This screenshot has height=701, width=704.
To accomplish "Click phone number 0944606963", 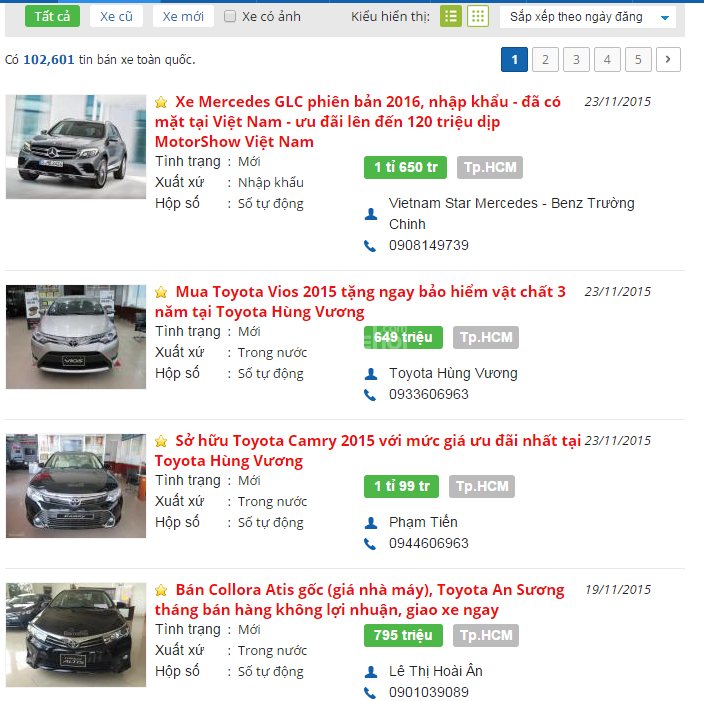I will tap(429, 544).
